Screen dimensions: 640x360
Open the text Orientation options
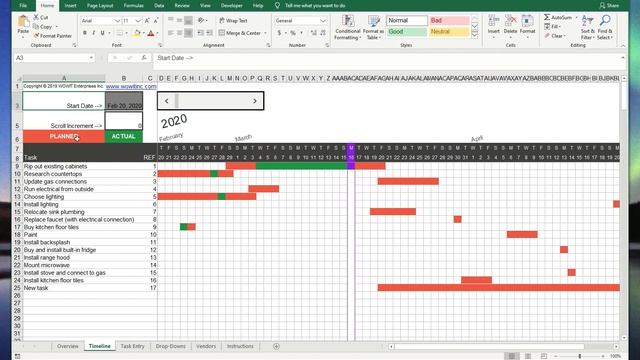click(x=202, y=20)
